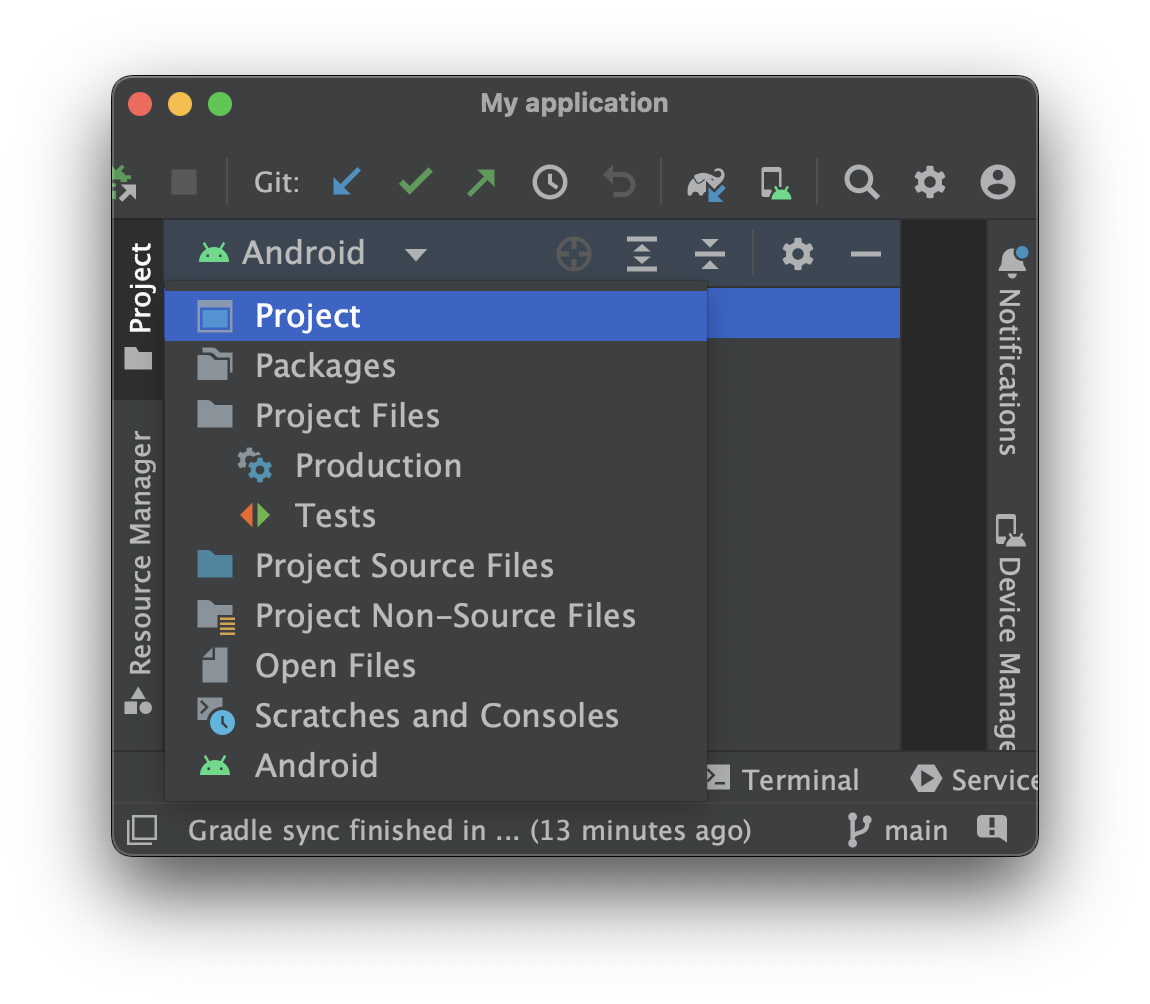Click the Git commit checkmark

coord(415,181)
